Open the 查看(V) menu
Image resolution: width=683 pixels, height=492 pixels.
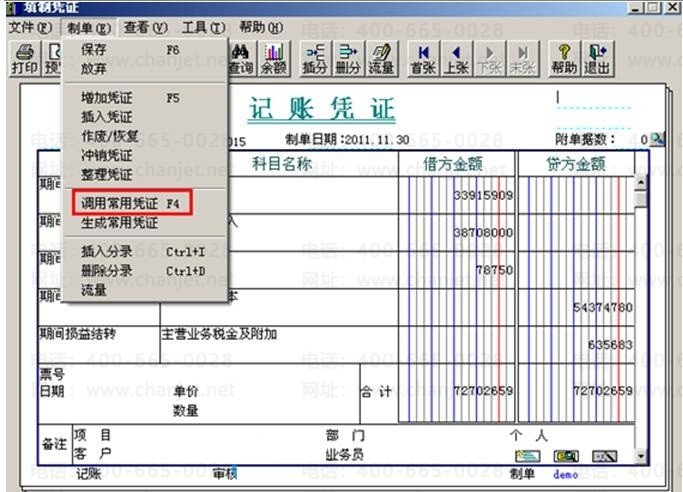pyautogui.click(x=145, y=28)
